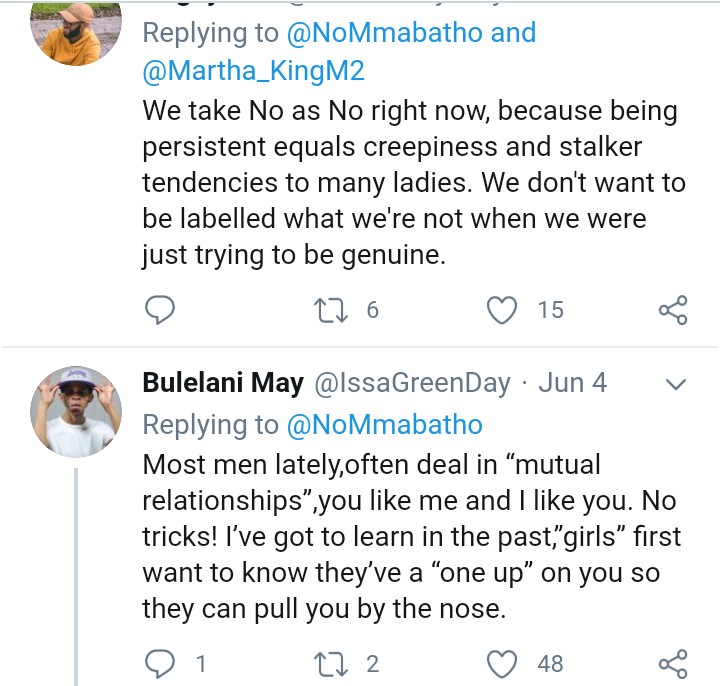
Task: Open the tweet text about being persistent
Action: point(410,182)
